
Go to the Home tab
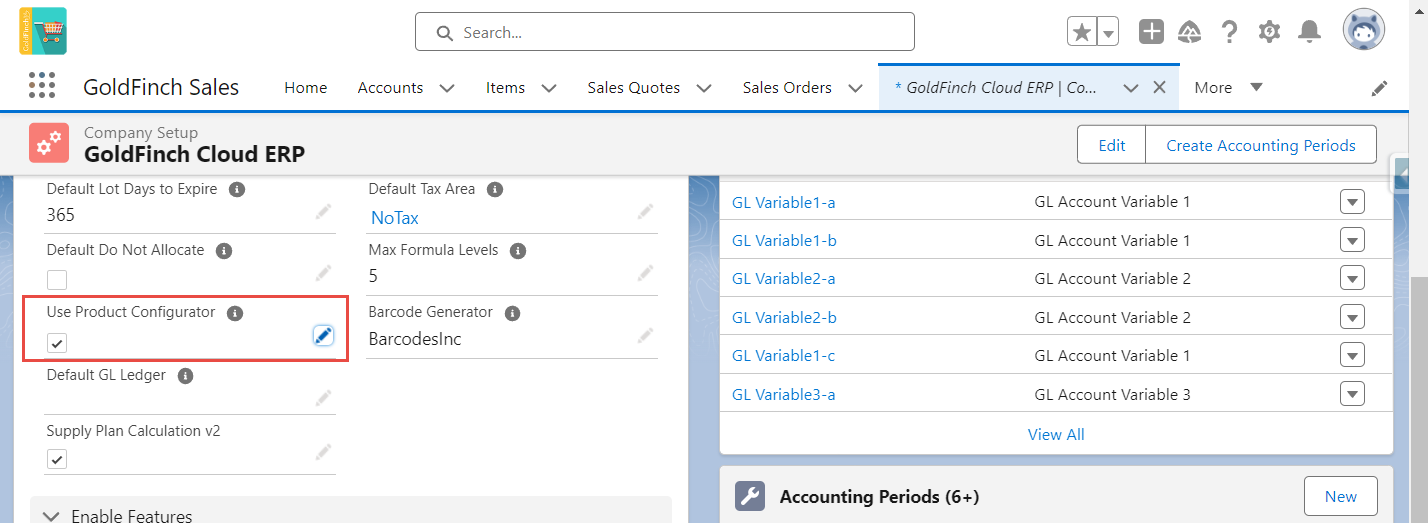pyautogui.click(x=305, y=88)
